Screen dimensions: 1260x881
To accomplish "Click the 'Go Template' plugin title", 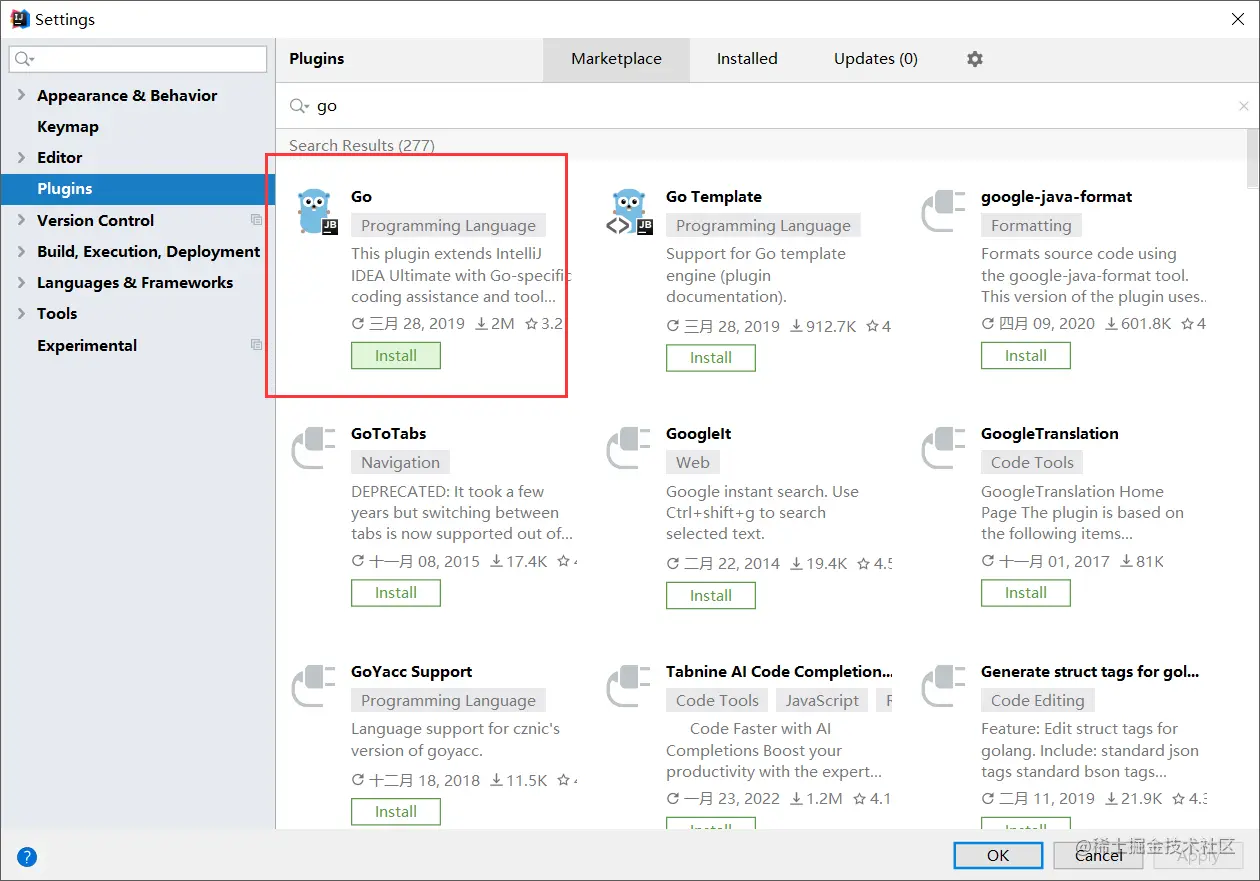I will coord(714,197).
